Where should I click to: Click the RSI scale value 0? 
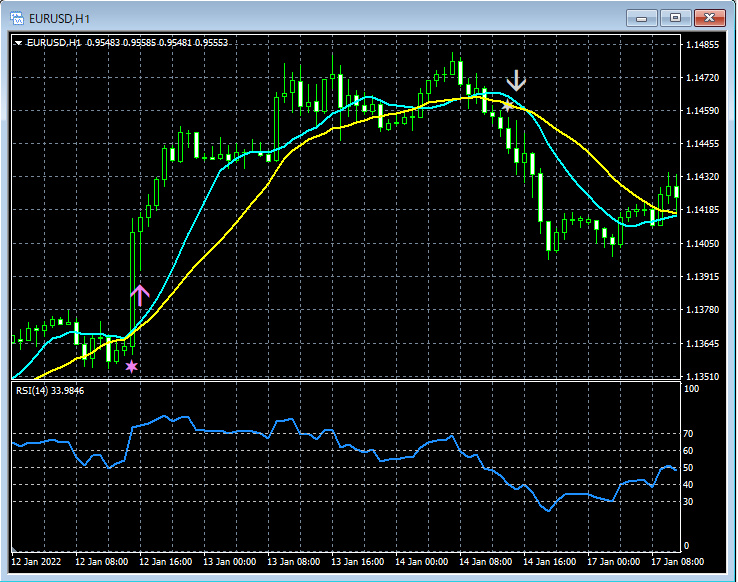click(x=686, y=546)
